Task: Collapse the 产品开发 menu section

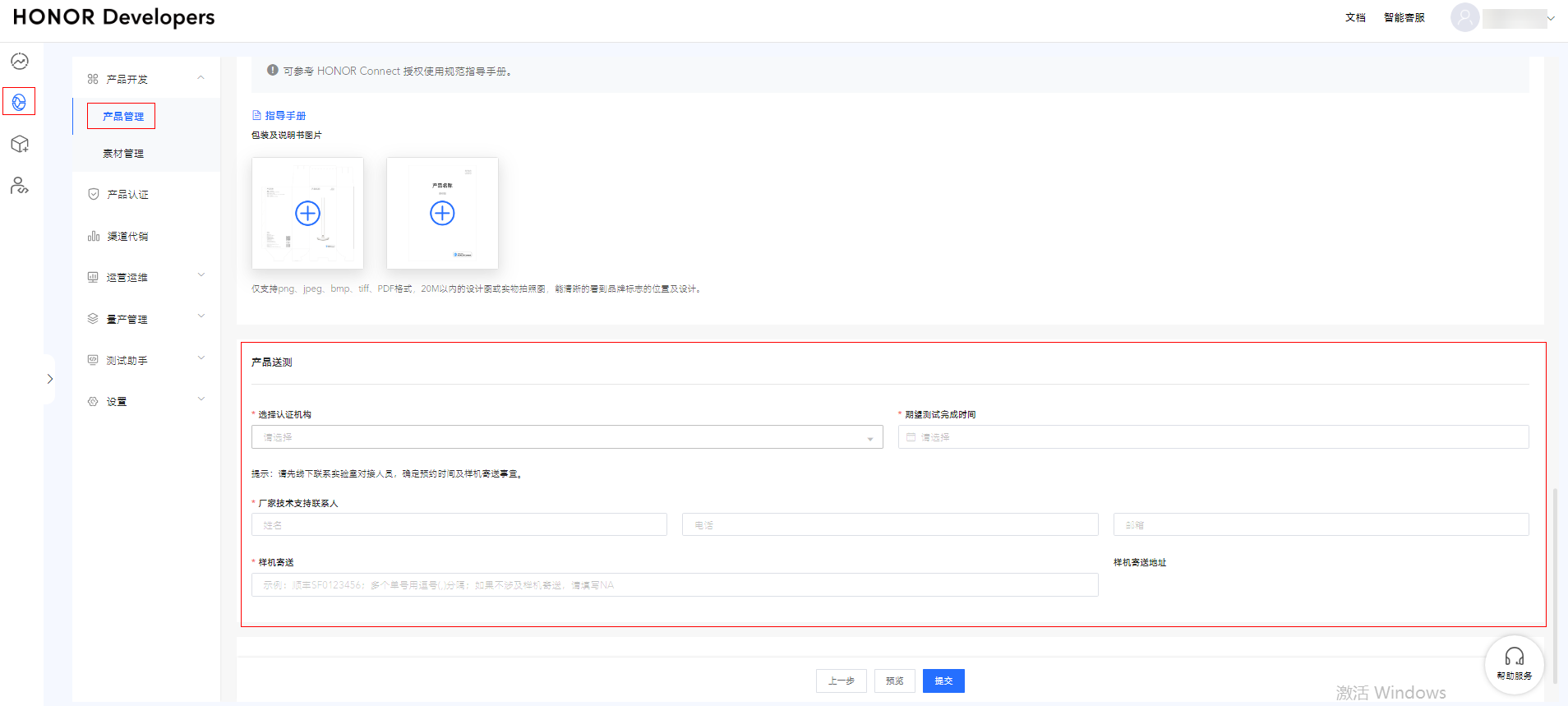Action: pyautogui.click(x=201, y=78)
